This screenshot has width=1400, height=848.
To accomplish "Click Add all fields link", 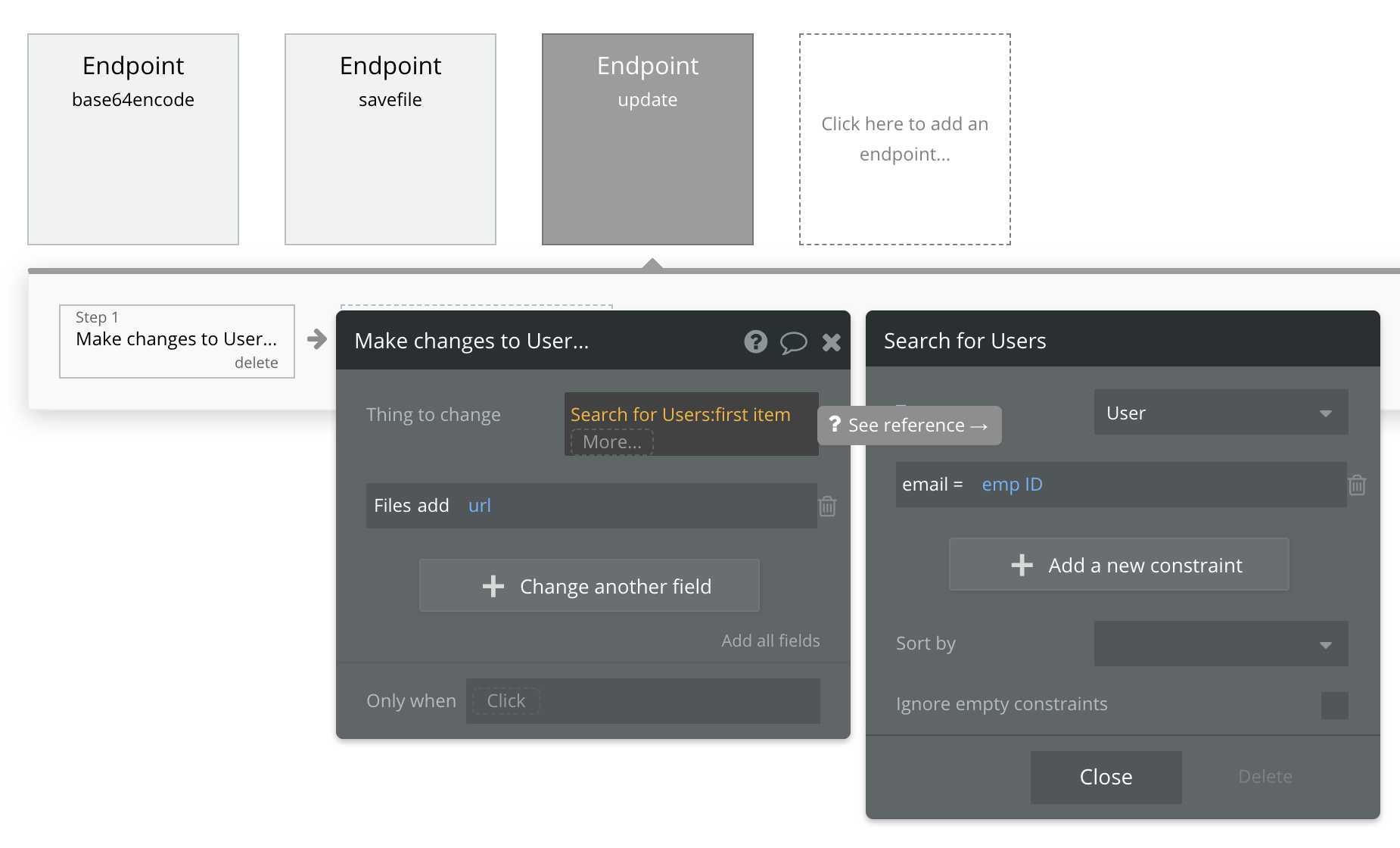I will click(x=770, y=641).
